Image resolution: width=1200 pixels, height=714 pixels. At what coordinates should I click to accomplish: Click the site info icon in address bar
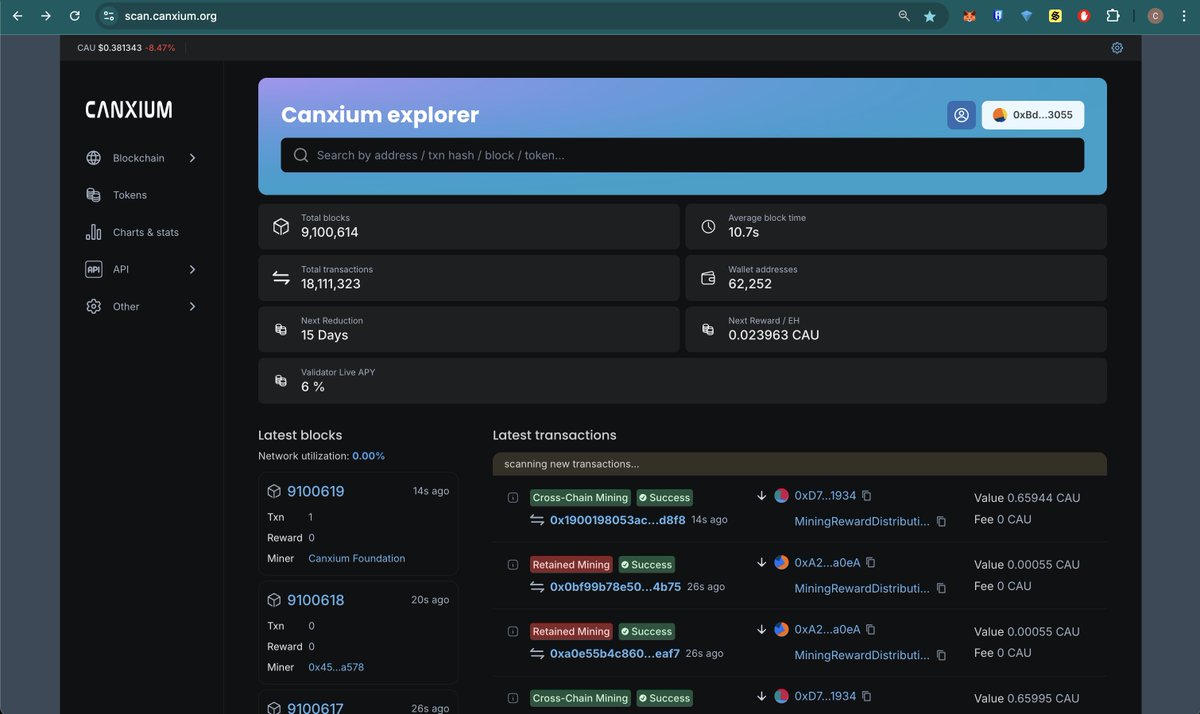coord(111,16)
